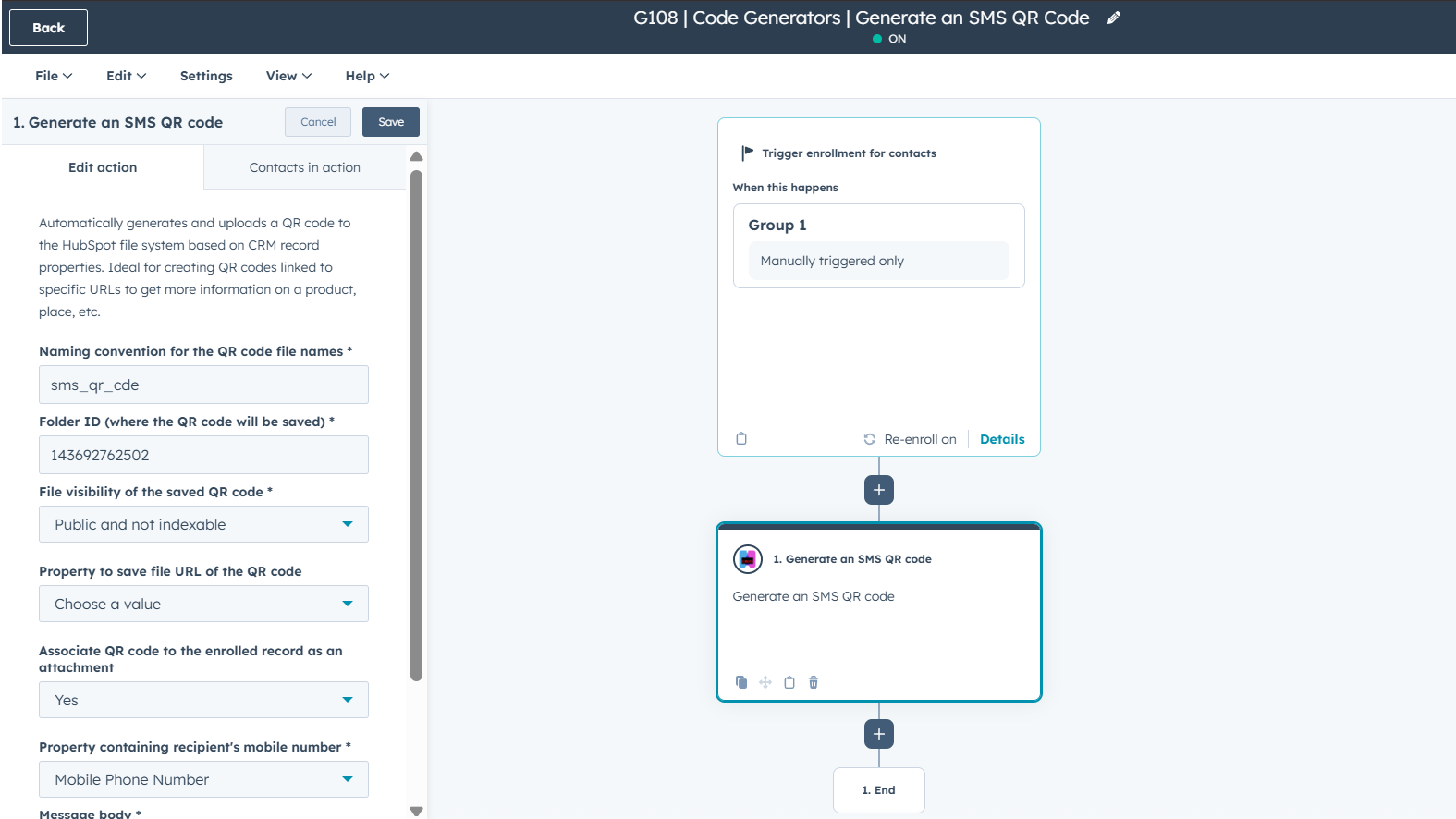Viewport: 1456px width, 819px height.
Task: Open the attachment association Yes dropdown
Action: coord(203,700)
